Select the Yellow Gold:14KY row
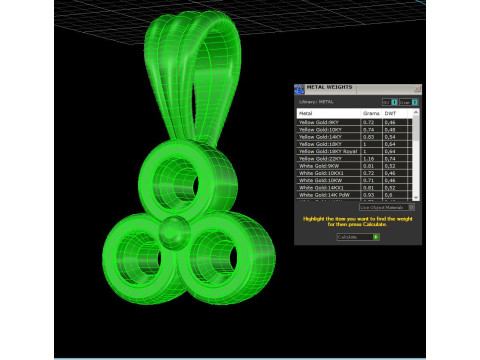480x360 pixels. coord(355,137)
